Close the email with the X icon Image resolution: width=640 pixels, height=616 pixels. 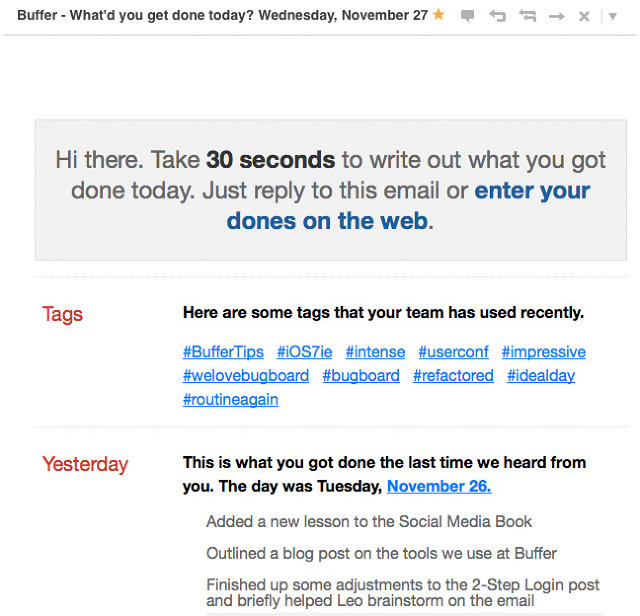click(584, 16)
